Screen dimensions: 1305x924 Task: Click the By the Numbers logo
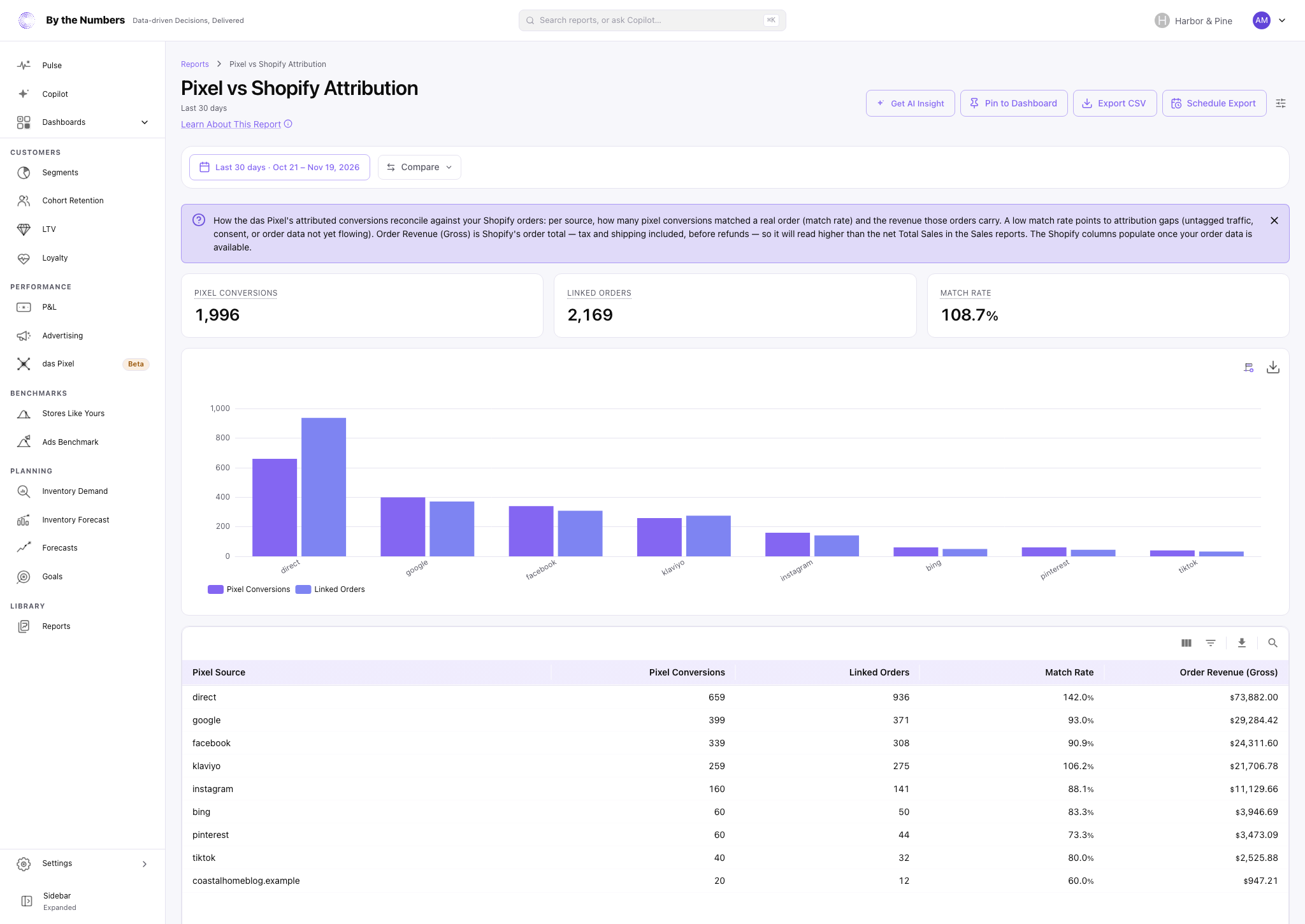point(27,20)
